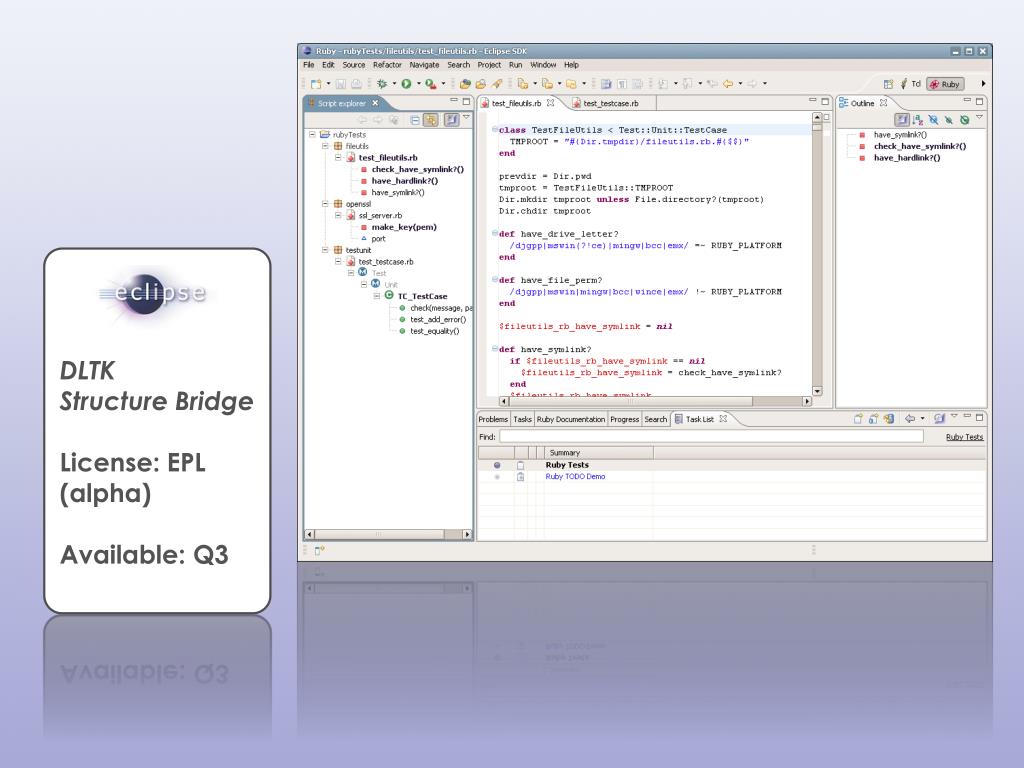The image size is (1024, 768).
Task: Close the Script explorer view tab
Action: pyautogui.click(x=376, y=103)
